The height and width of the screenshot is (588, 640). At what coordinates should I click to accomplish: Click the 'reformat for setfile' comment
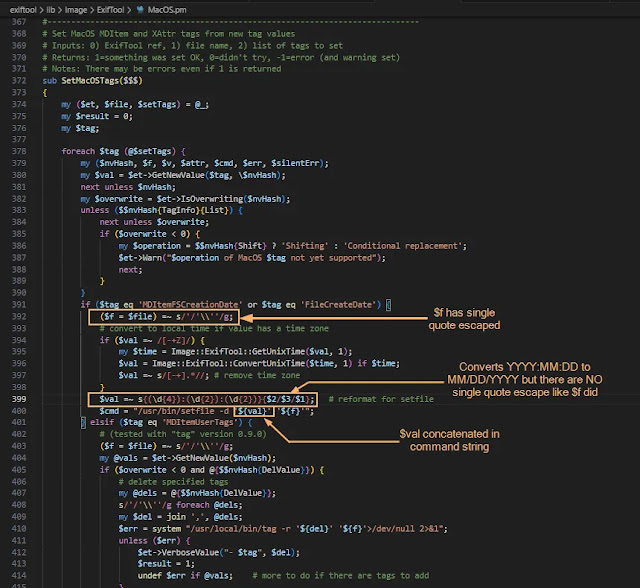[381, 399]
